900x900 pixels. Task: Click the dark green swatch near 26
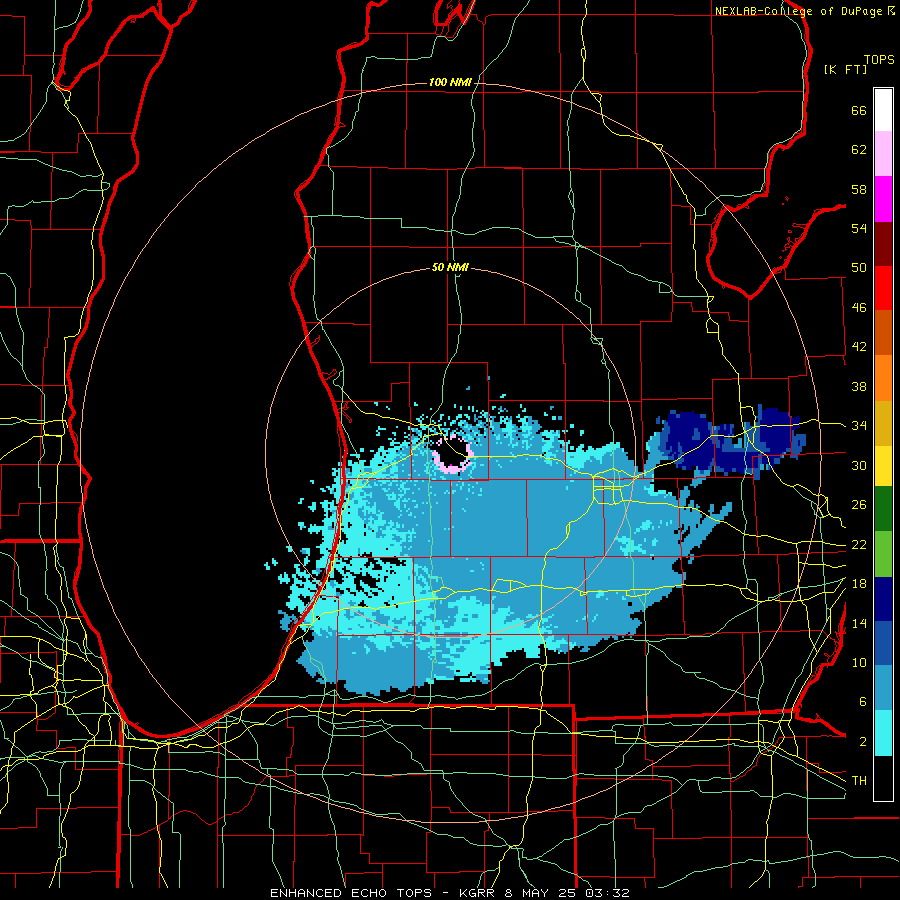883,509
